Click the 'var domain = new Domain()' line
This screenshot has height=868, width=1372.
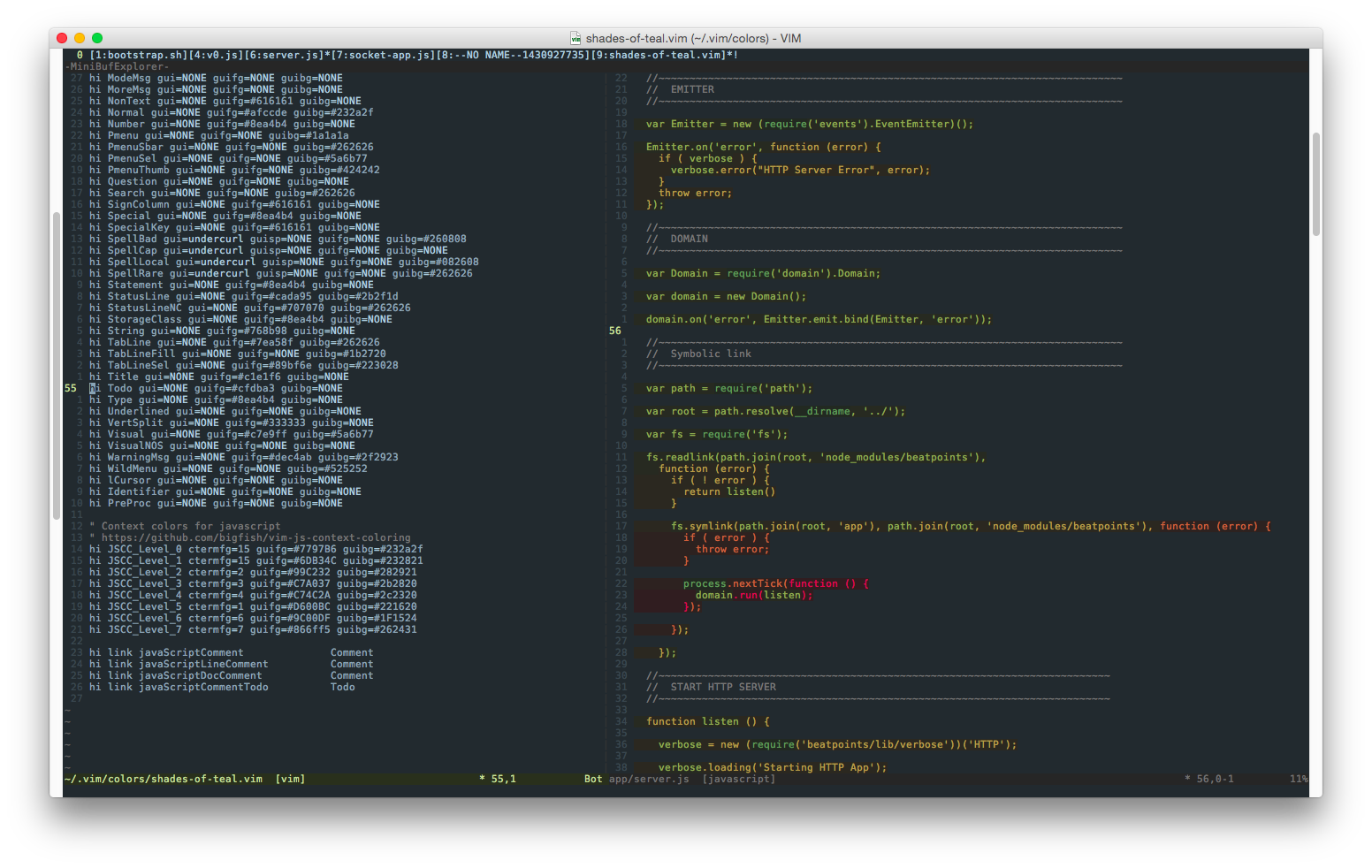click(x=726, y=296)
